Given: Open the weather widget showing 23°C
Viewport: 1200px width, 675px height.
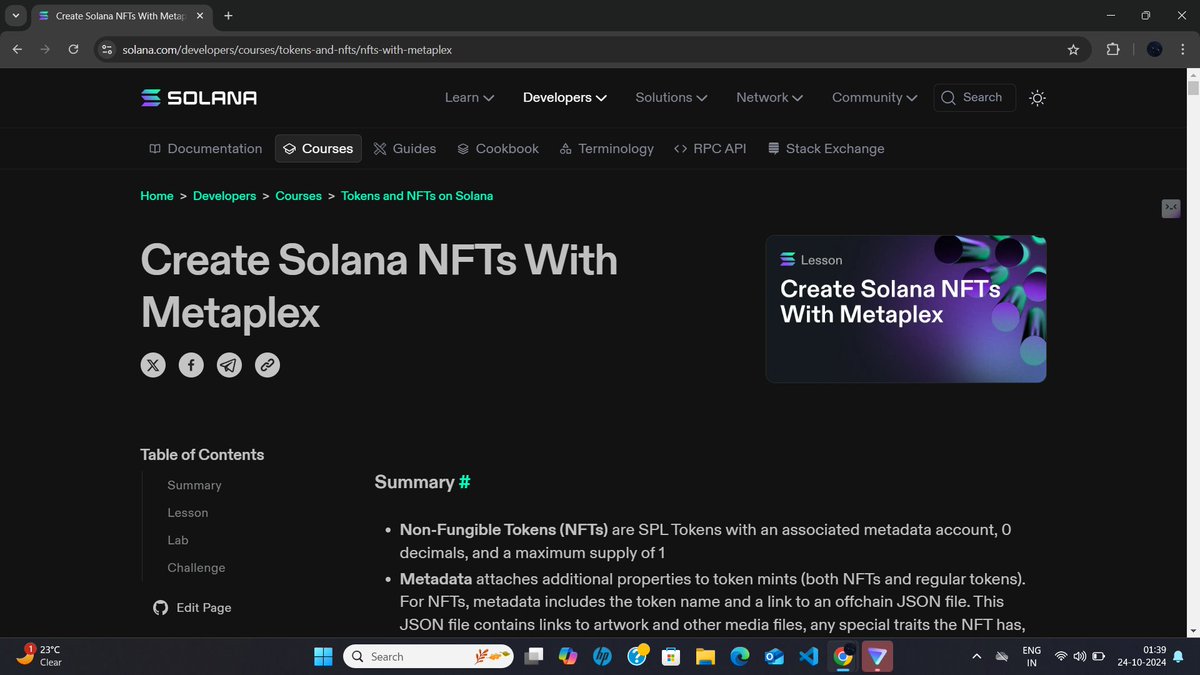Looking at the screenshot, I should [x=40, y=656].
